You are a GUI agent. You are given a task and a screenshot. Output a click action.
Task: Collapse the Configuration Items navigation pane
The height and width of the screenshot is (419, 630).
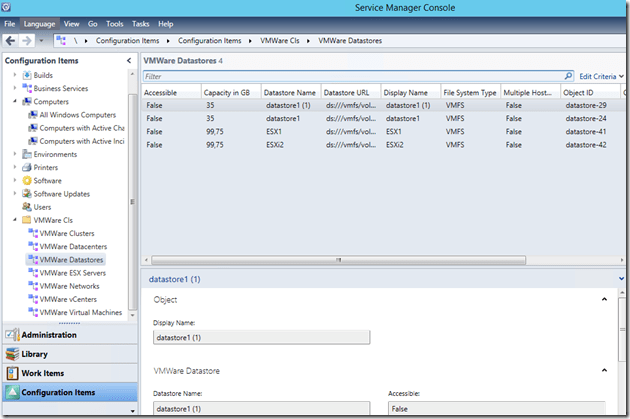click(x=127, y=62)
